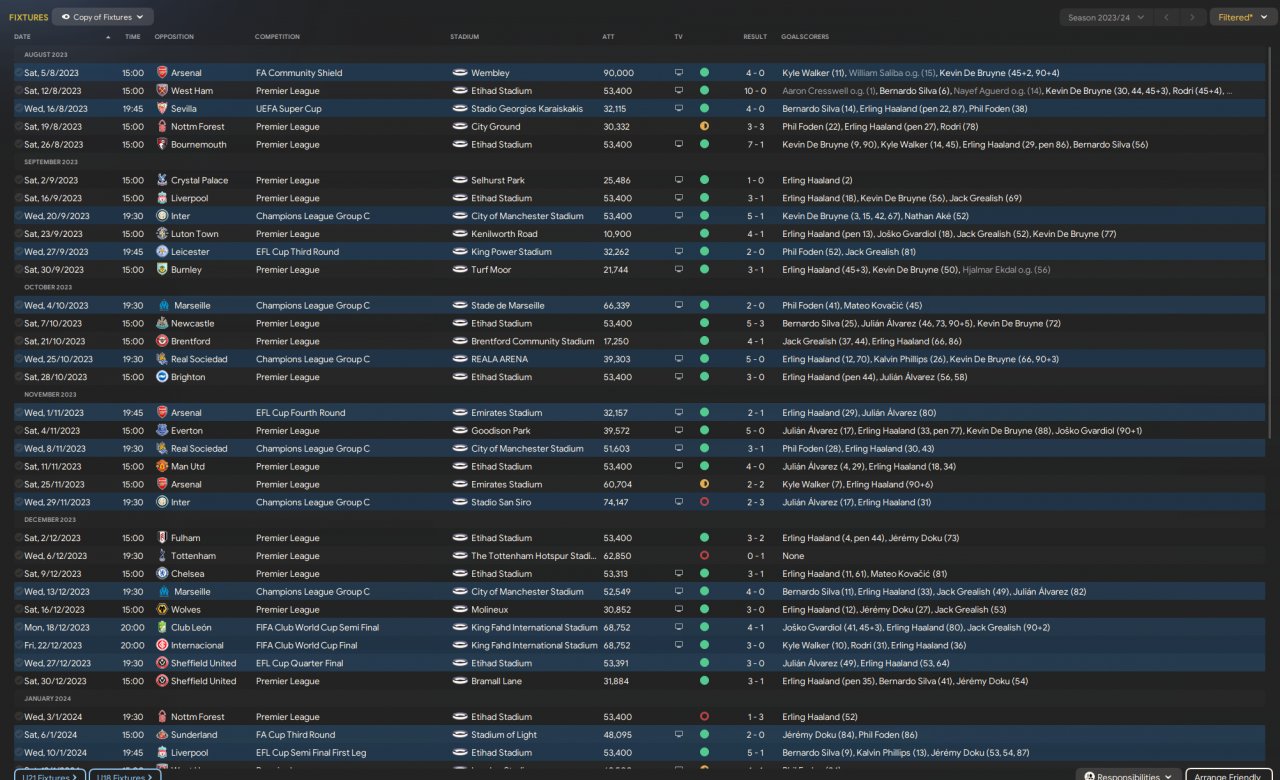Sort by the Competition column header
The height and width of the screenshot is (780, 1280).
click(x=277, y=37)
